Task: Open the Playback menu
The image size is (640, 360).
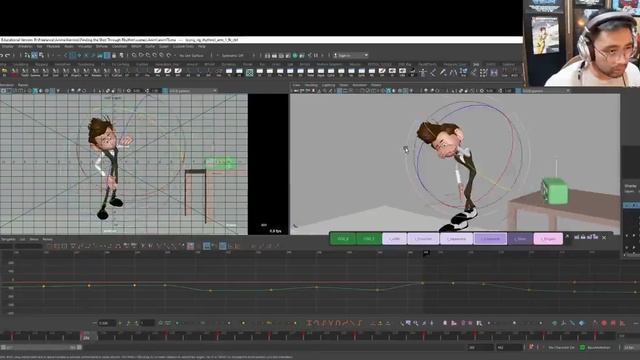Action: pyautogui.click(x=53, y=47)
